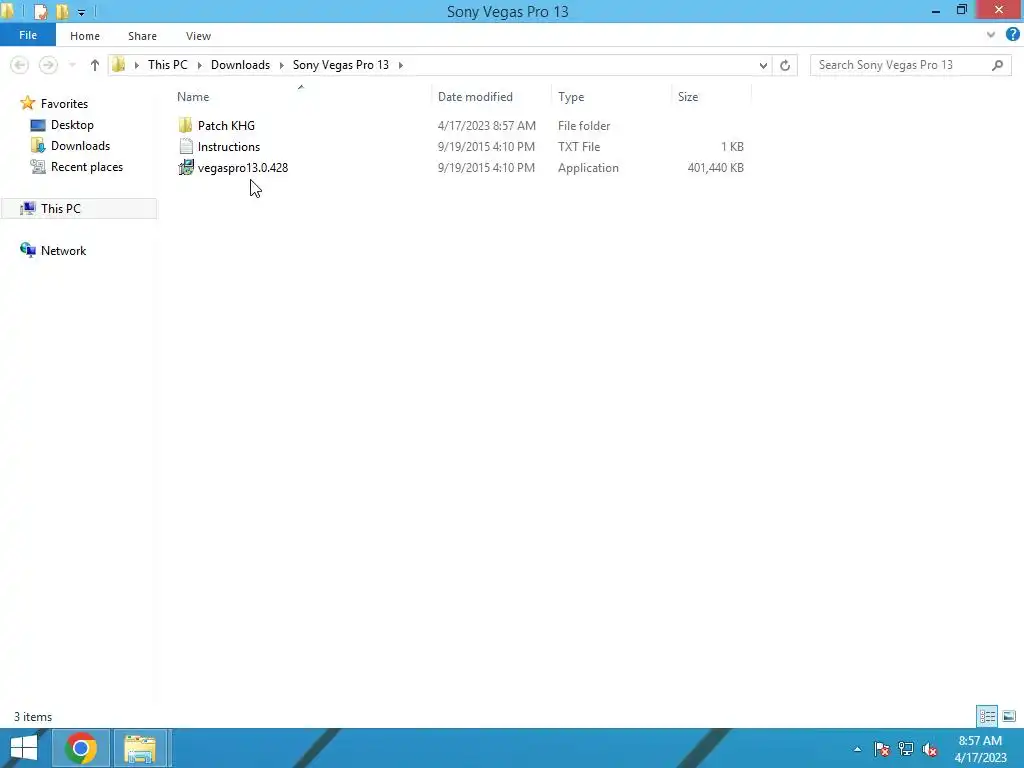Expand the arrow after Downloads breadcrumb

point(281,65)
